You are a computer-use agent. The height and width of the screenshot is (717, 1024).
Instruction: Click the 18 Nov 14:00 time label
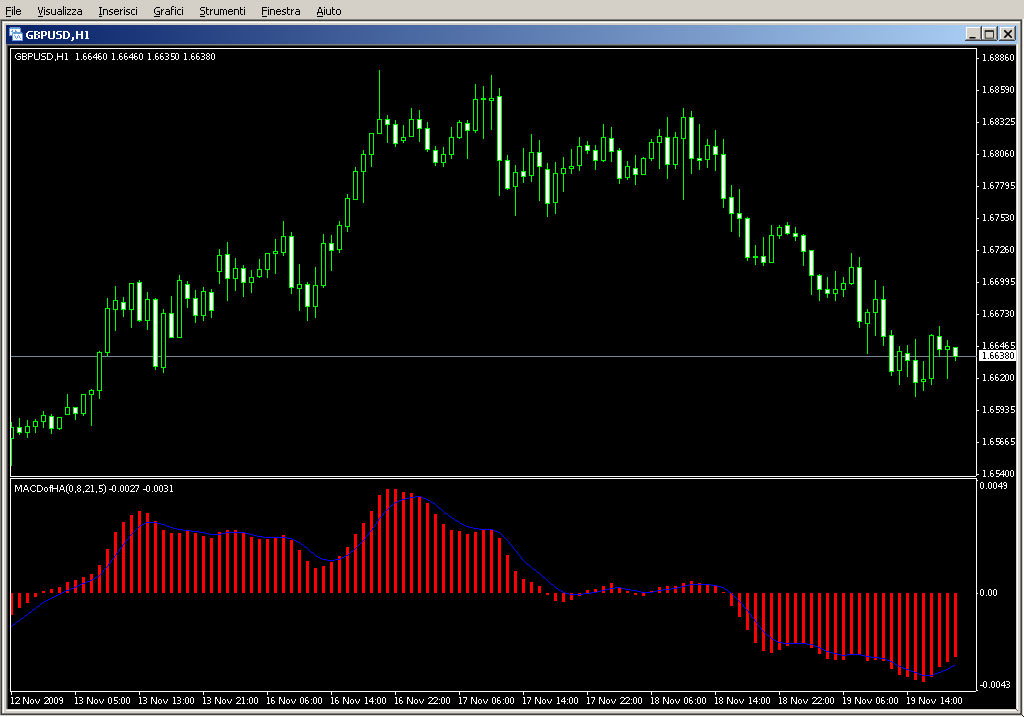click(742, 701)
